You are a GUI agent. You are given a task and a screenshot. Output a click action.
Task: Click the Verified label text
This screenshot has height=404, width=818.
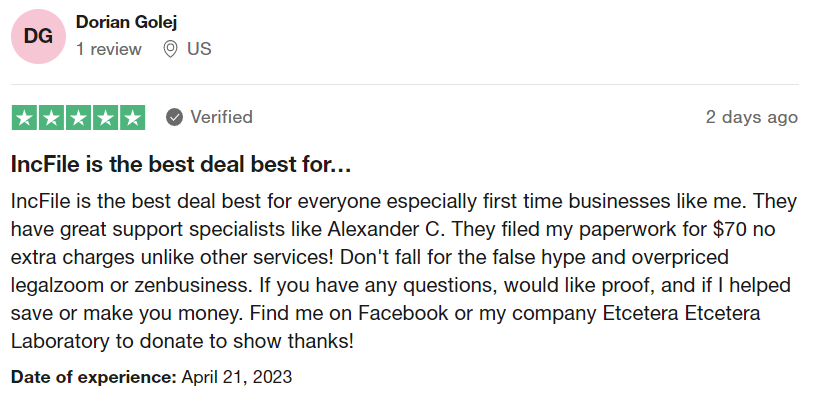tap(221, 117)
